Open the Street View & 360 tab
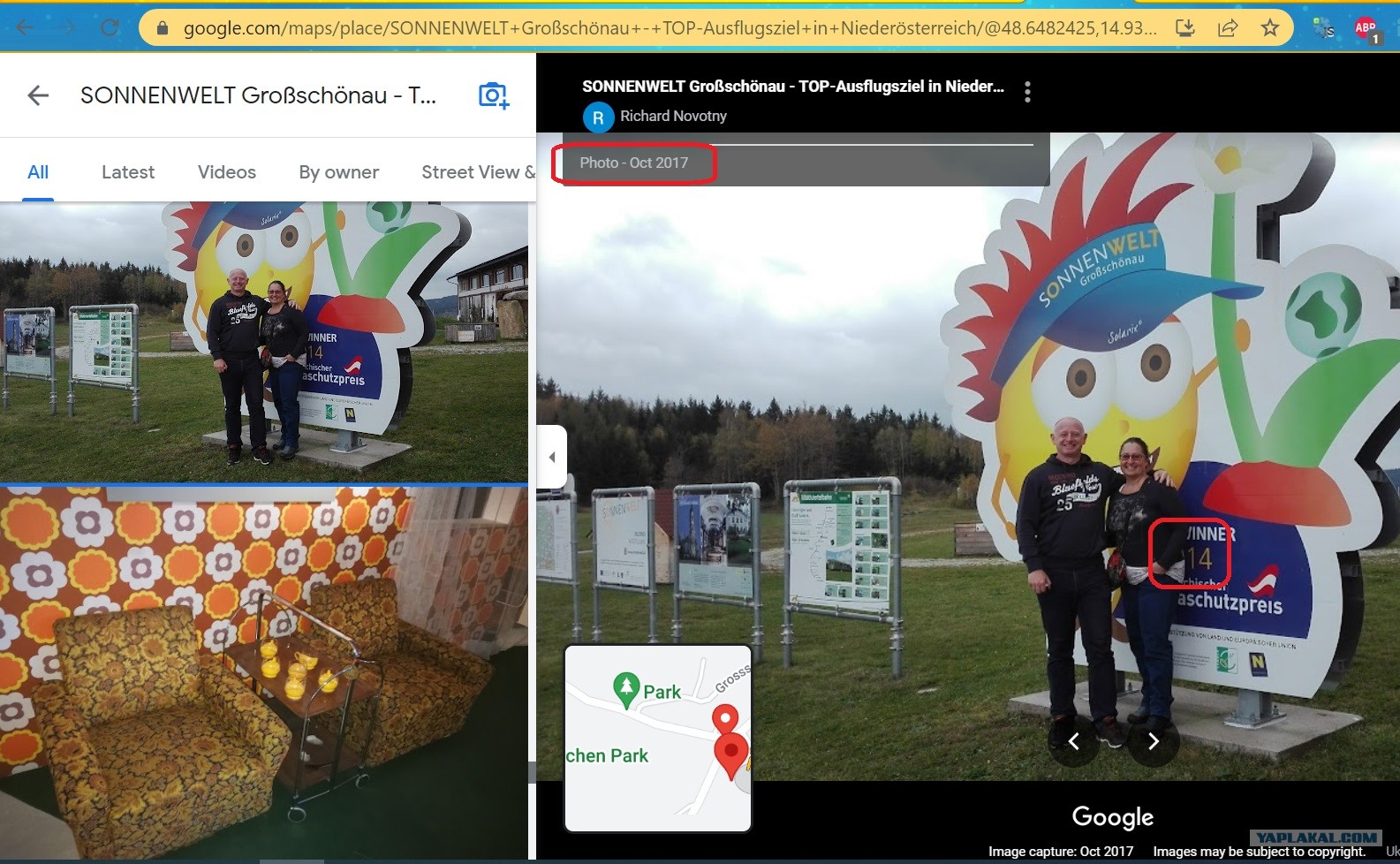This screenshot has height=864, width=1400. pos(478,172)
